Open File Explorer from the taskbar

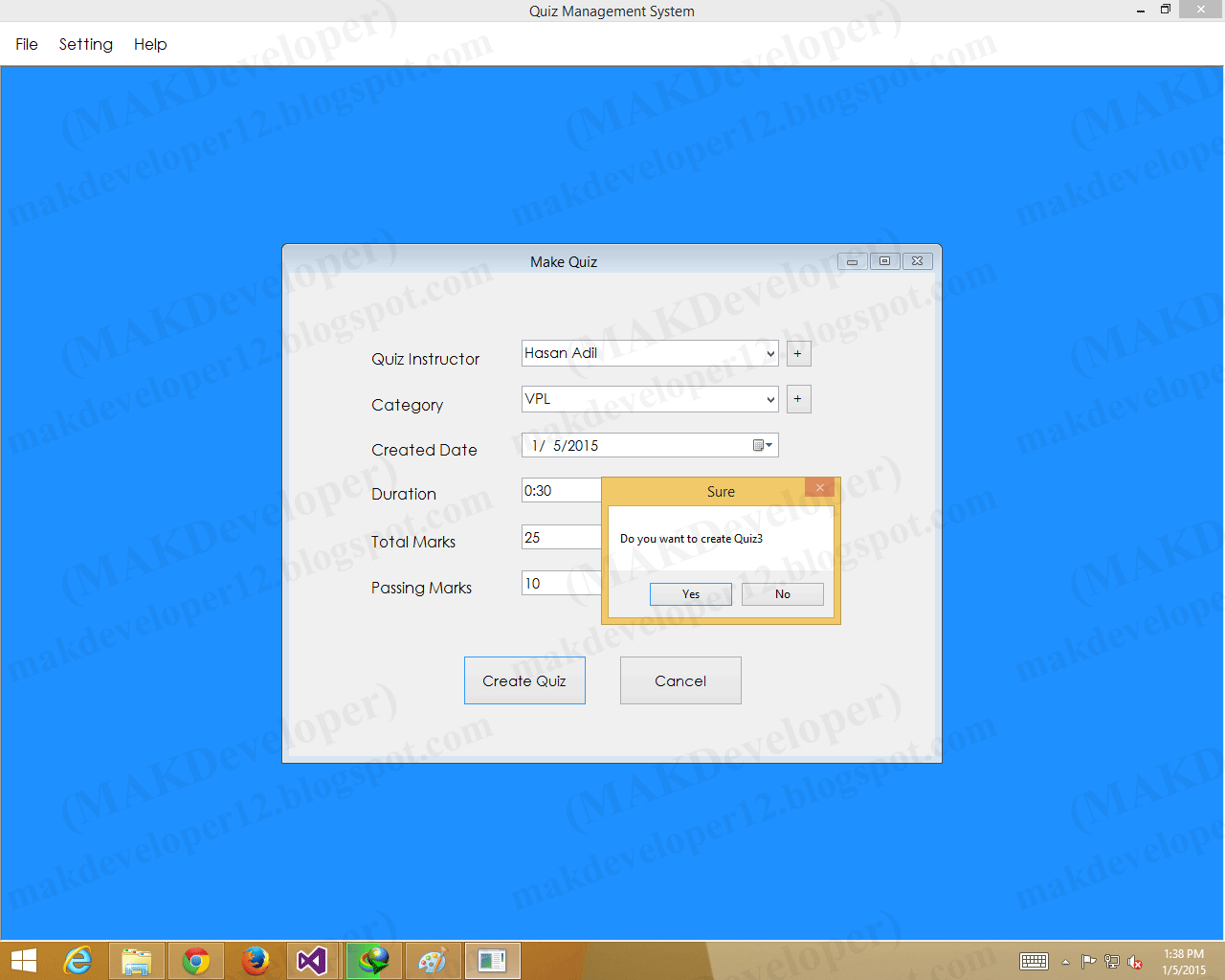137,960
